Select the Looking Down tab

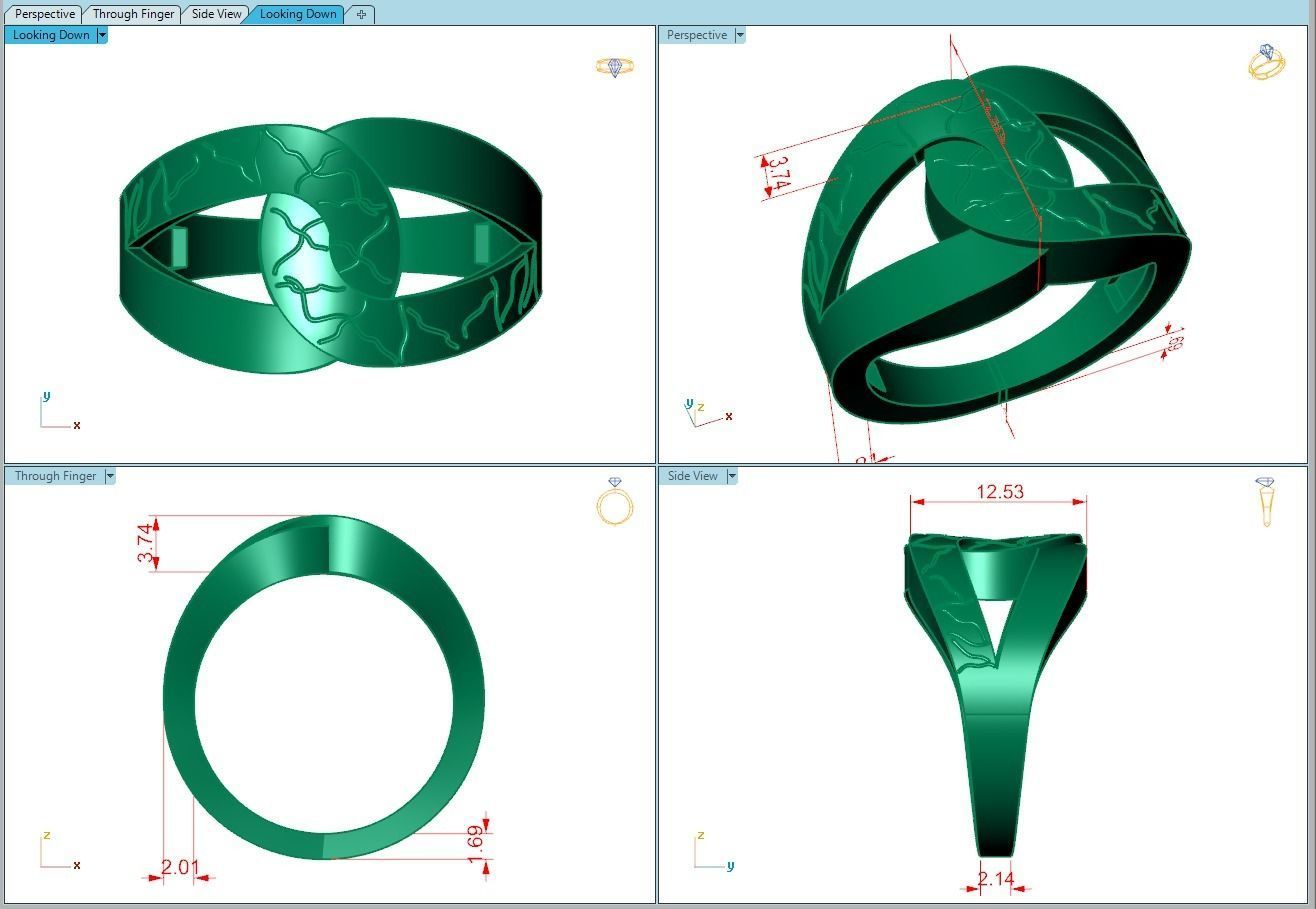point(298,14)
